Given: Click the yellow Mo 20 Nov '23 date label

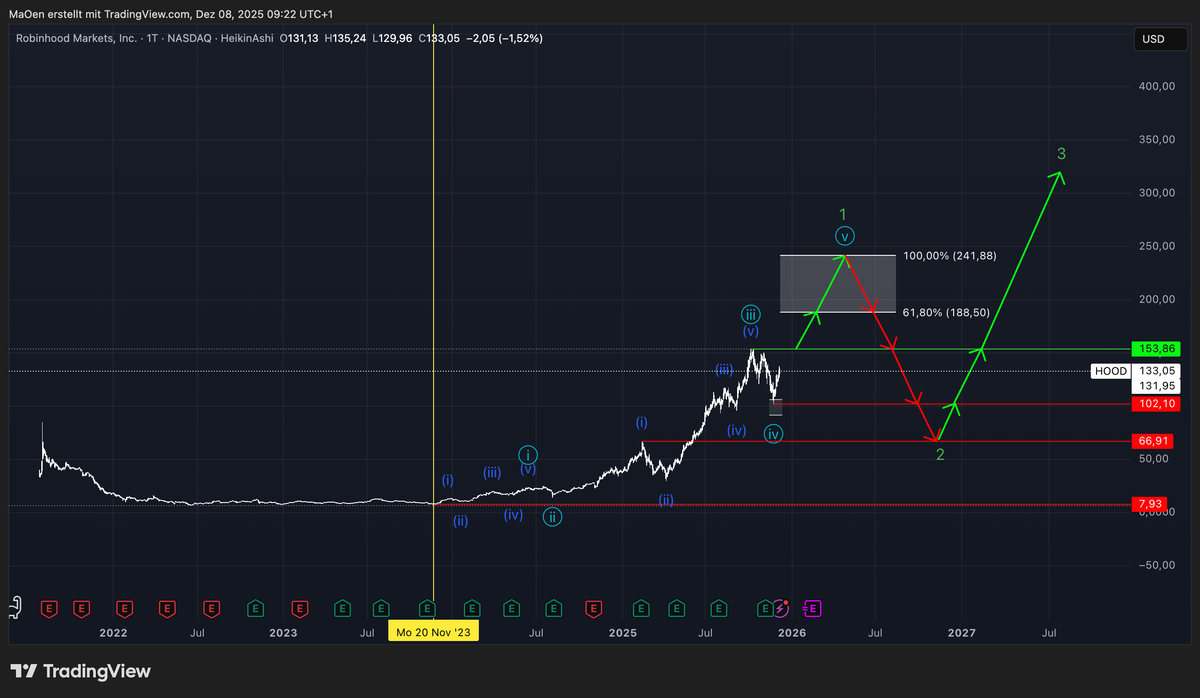Looking at the screenshot, I should click(432, 633).
